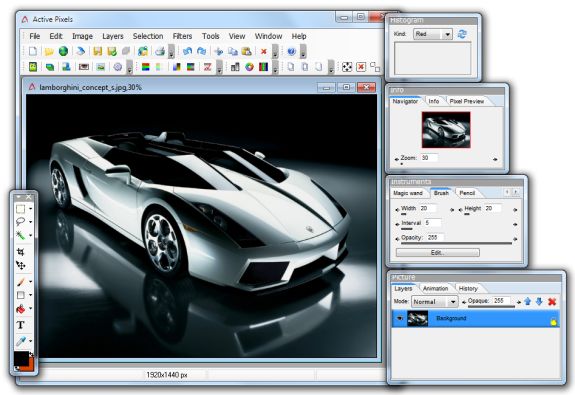Click the copy icon in the toolbar
The image size is (575, 395).
[233, 51]
